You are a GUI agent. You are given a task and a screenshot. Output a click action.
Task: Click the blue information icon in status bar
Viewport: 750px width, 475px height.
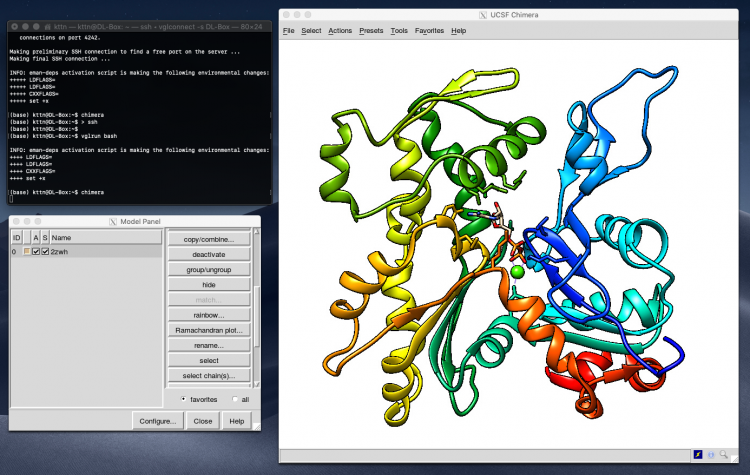coord(710,455)
